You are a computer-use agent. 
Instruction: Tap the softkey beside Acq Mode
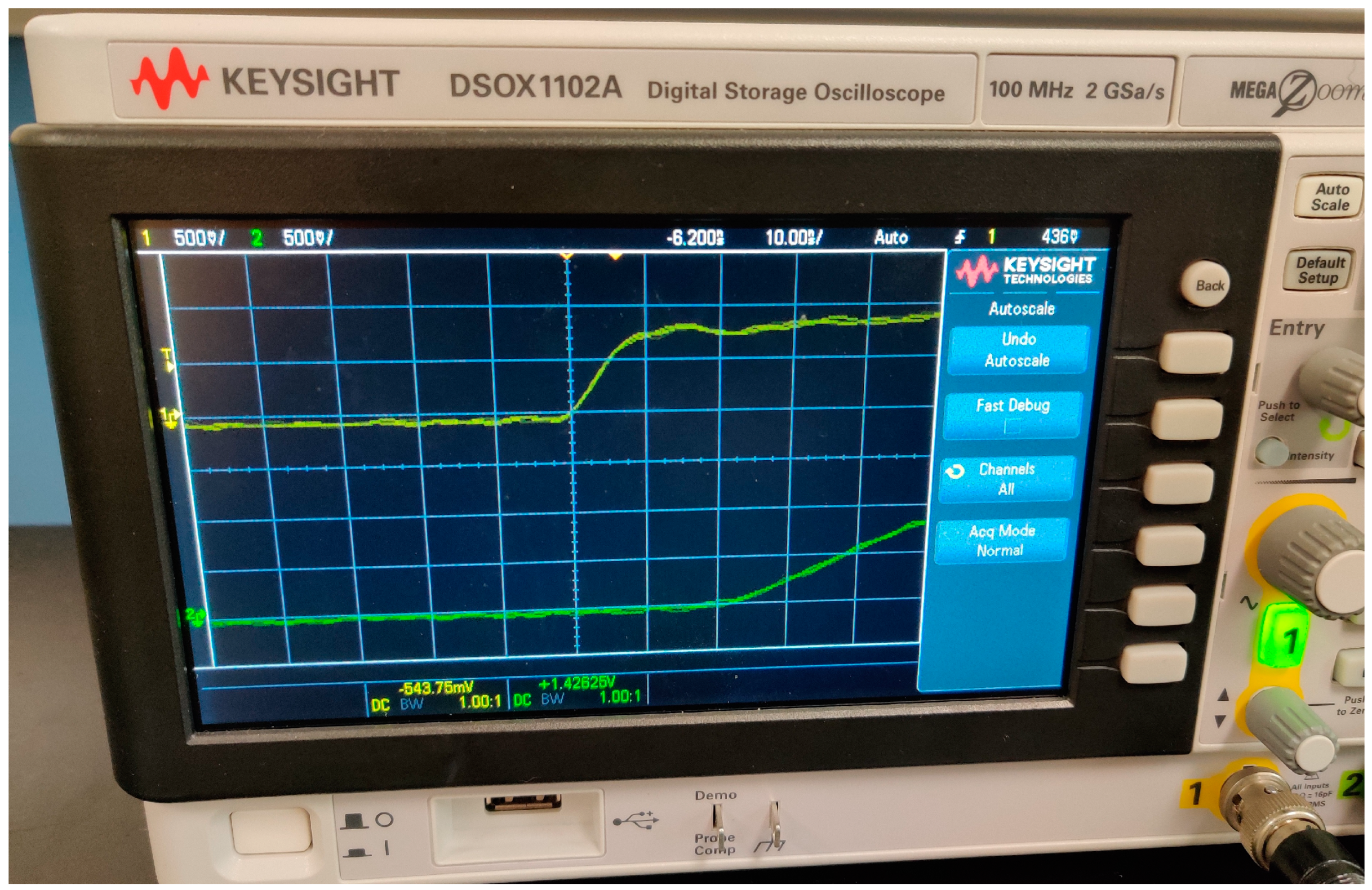click(x=1171, y=545)
